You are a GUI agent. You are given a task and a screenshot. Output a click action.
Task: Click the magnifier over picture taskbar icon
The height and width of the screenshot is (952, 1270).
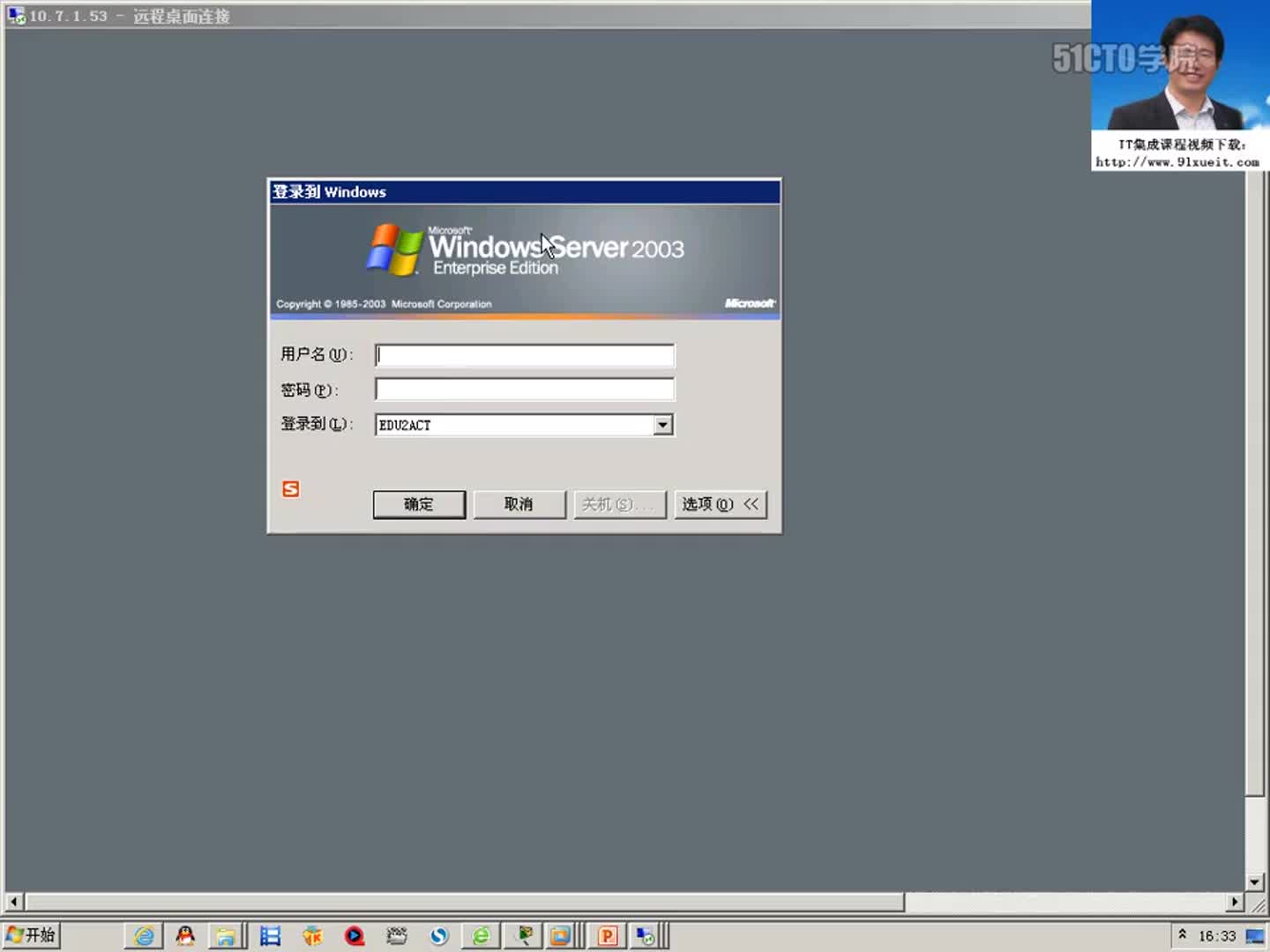click(524, 936)
